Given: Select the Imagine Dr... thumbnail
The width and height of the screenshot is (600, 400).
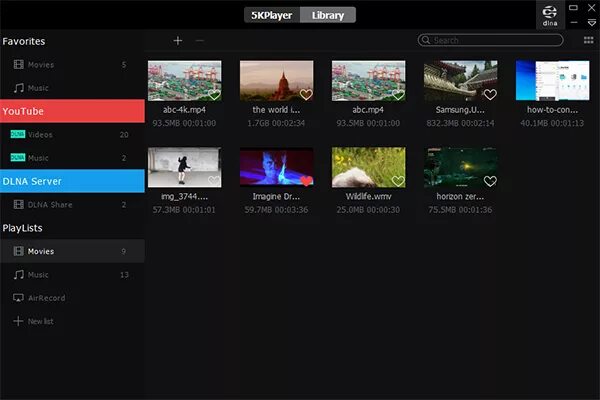Looking at the screenshot, I should tap(276, 167).
